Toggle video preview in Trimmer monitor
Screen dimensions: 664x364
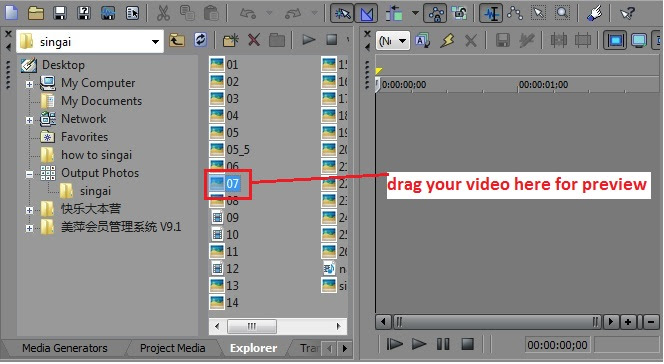[615, 41]
